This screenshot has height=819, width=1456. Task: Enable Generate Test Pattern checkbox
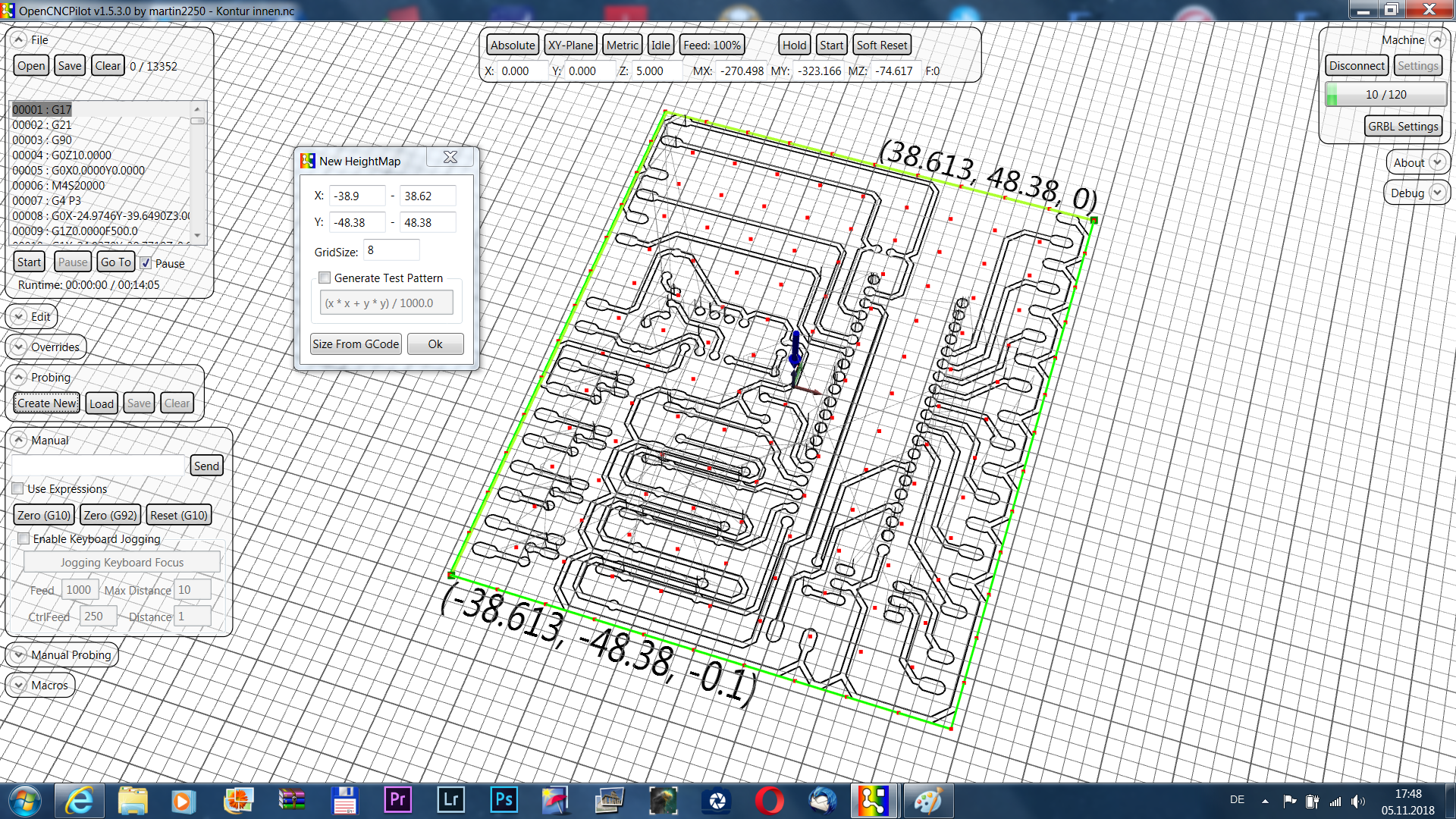(x=324, y=278)
